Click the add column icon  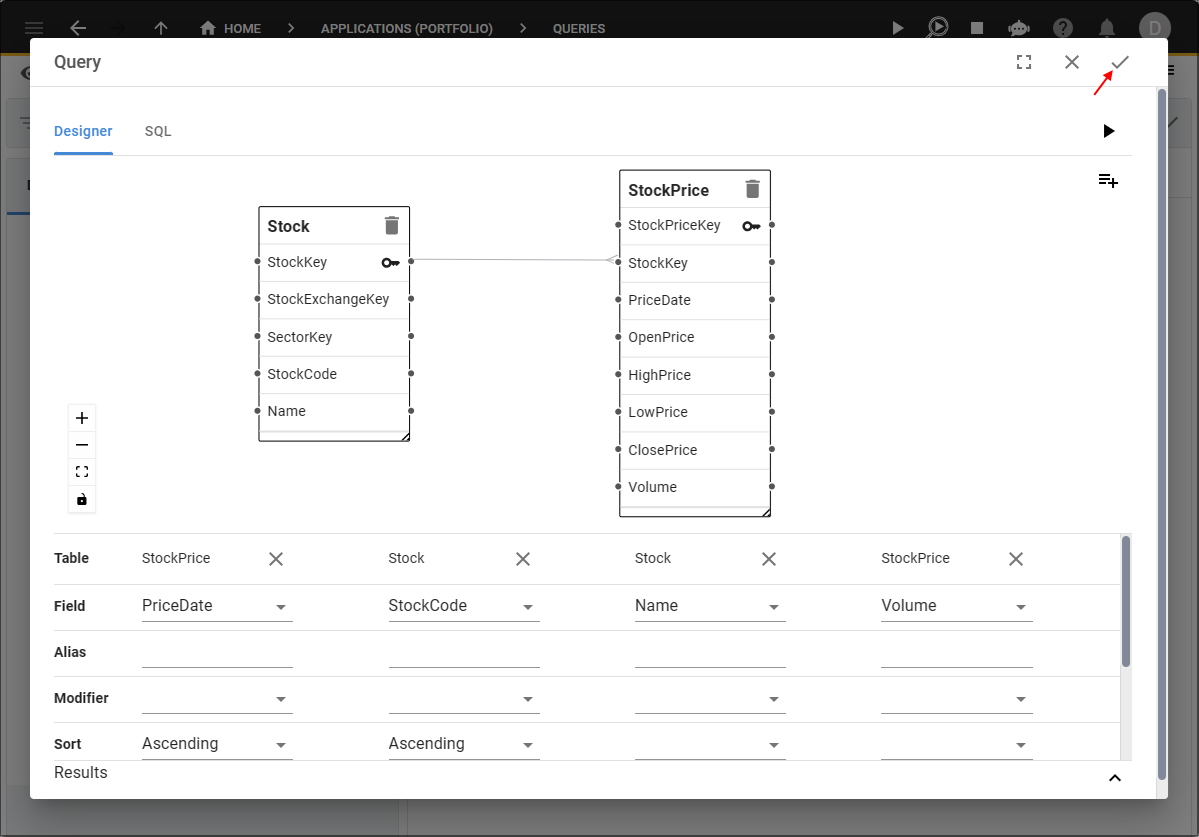tap(1108, 181)
